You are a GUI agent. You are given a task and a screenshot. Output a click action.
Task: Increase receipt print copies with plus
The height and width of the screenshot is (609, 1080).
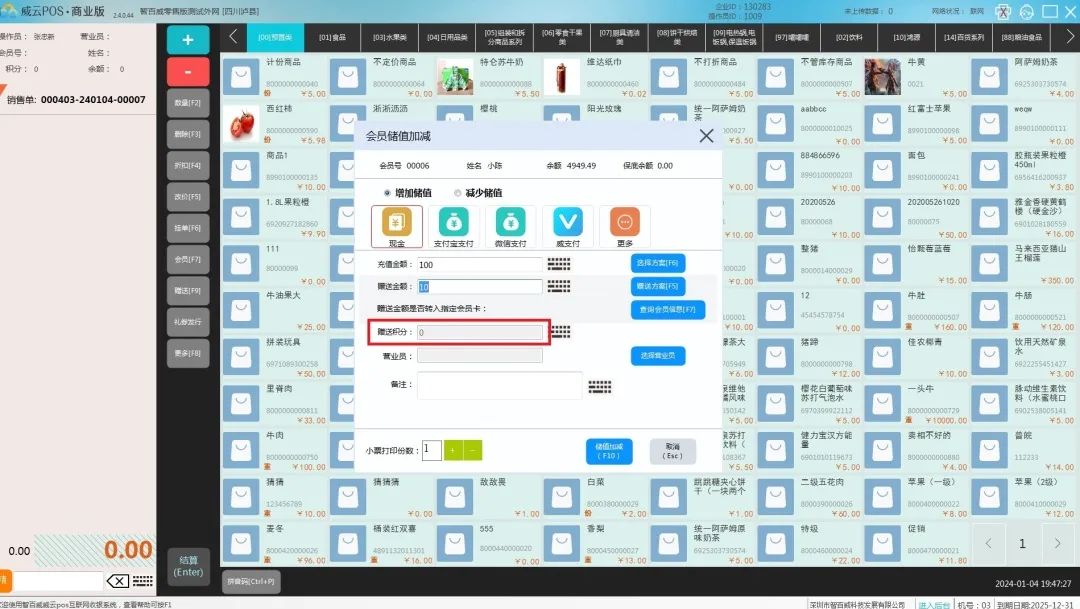tap(453, 450)
